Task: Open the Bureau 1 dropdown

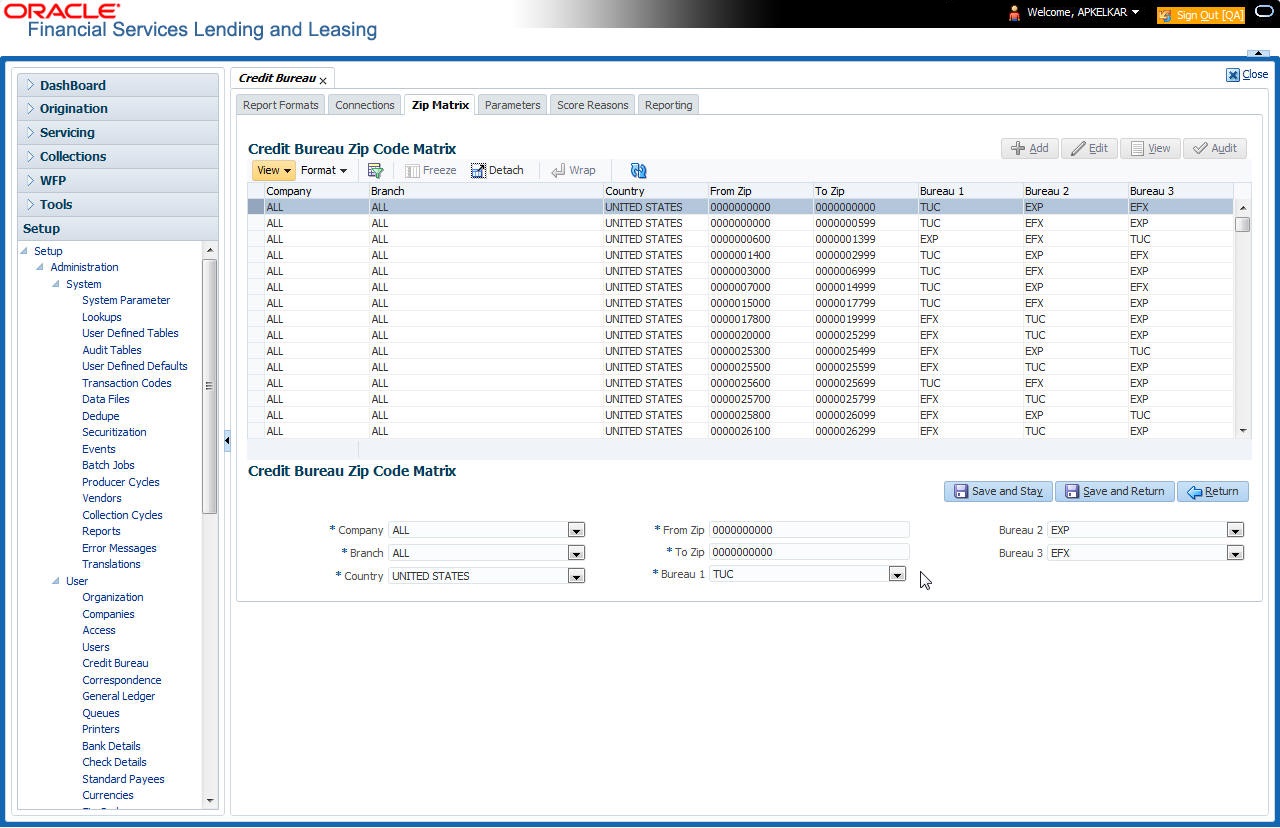Action: click(897, 574)
